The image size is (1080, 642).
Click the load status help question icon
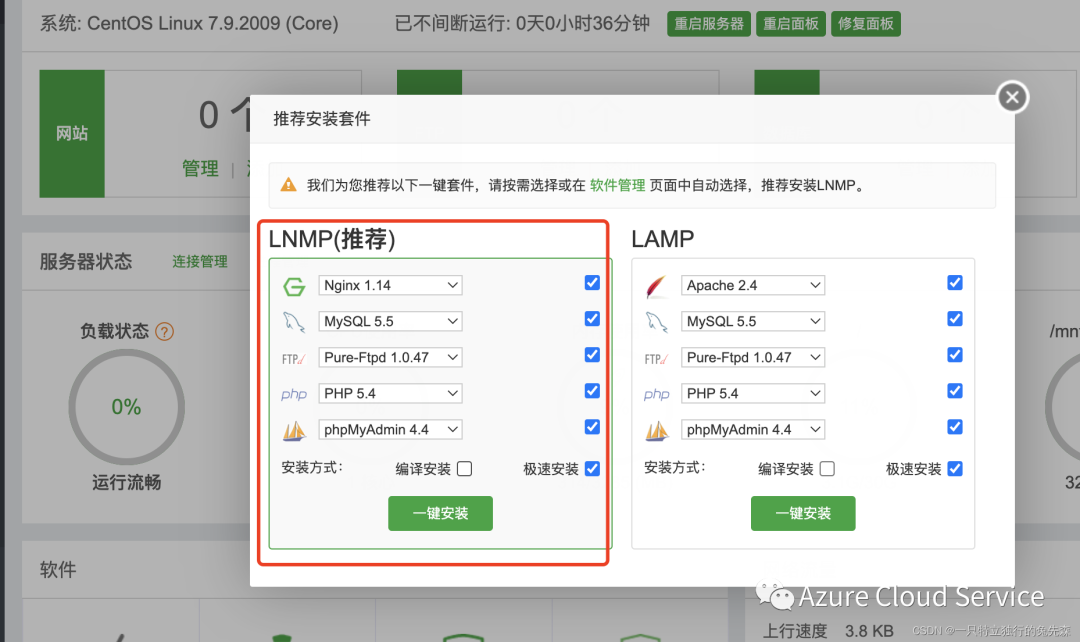coord(165,331)
